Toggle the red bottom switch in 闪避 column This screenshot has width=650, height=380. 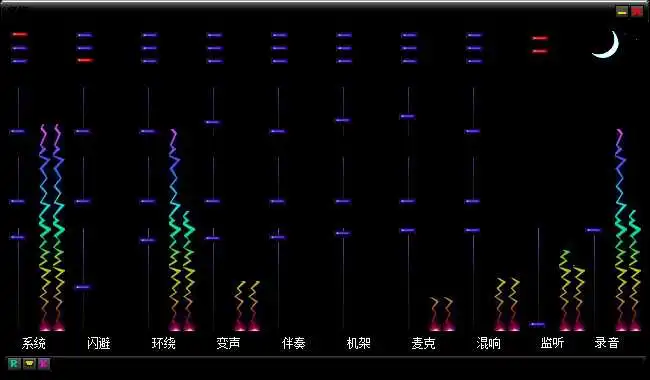85,61
